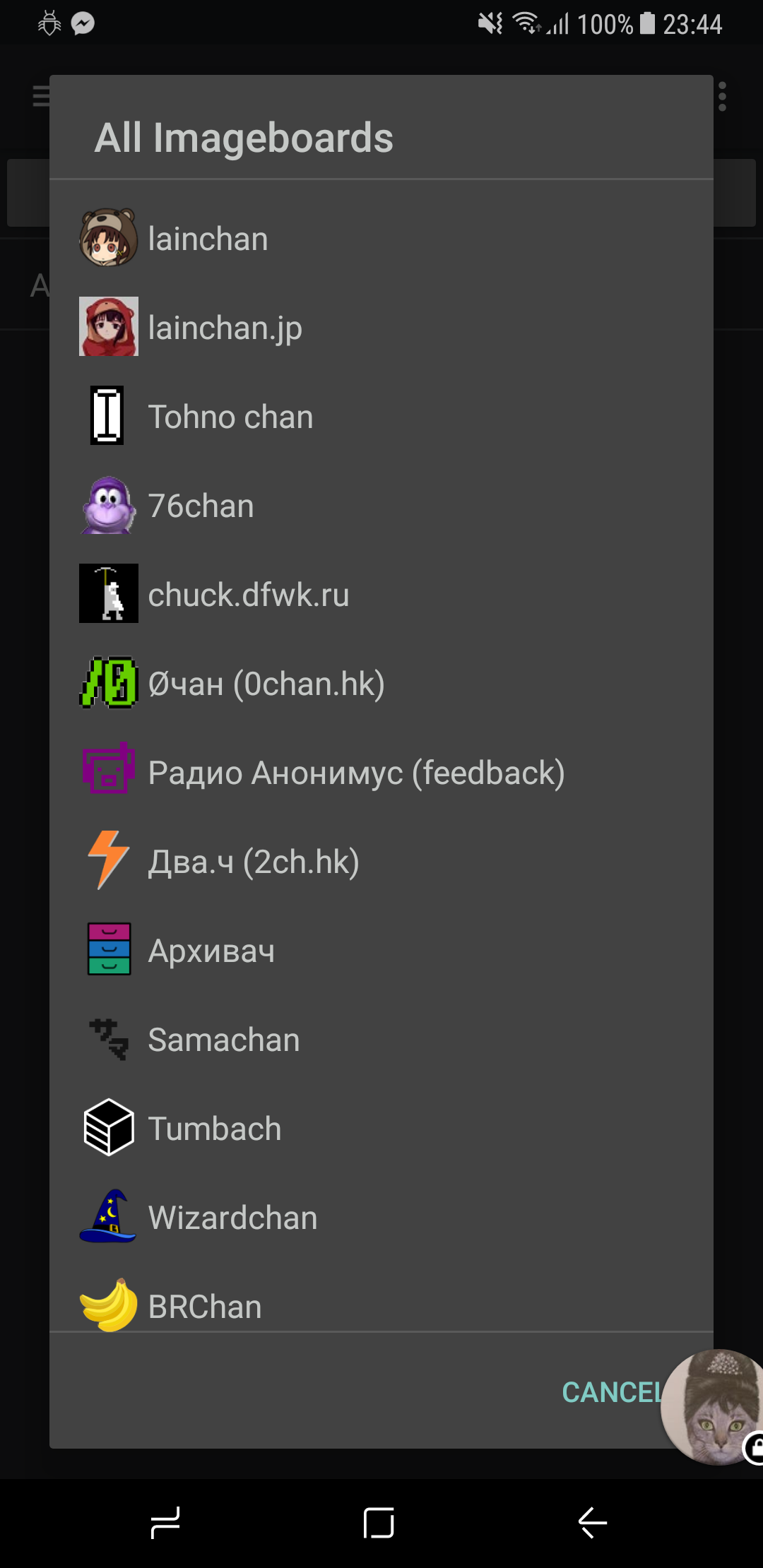Select the green Øчан pixel icon
The image size is (763, 1568).
point(108,682)
